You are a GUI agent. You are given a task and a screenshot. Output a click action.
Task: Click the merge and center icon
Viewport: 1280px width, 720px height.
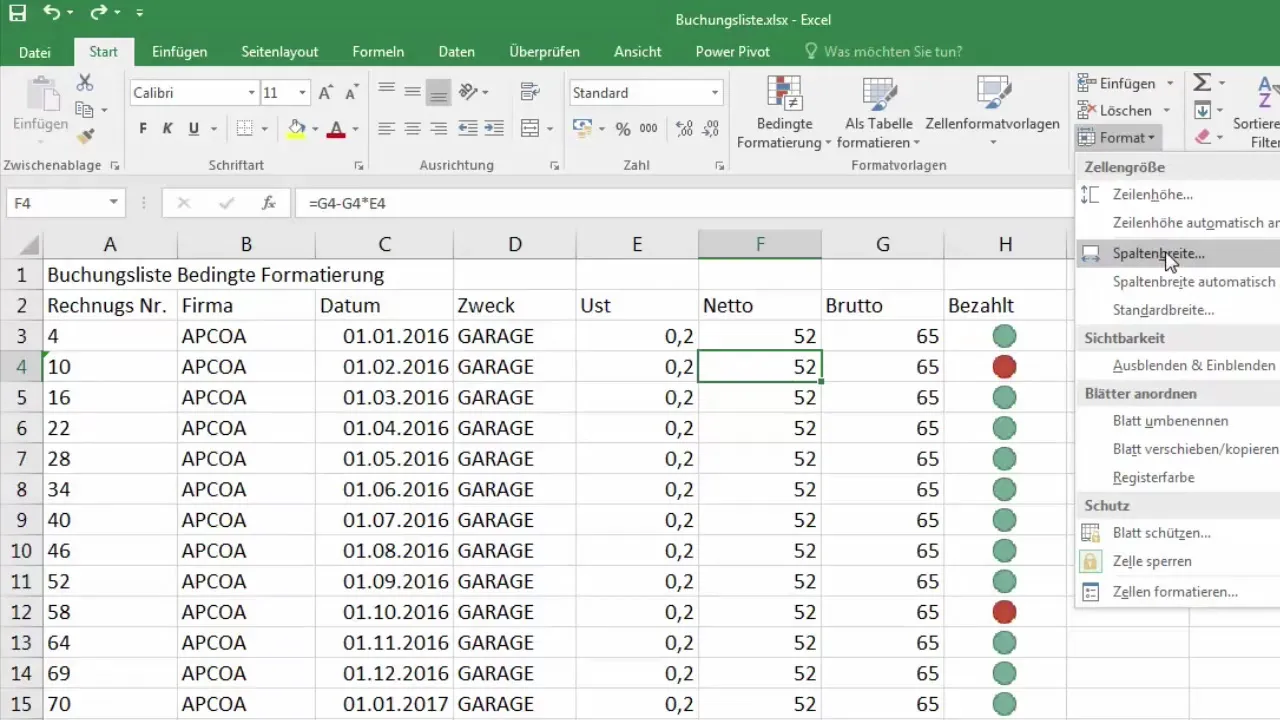click(x=530, y=128)
